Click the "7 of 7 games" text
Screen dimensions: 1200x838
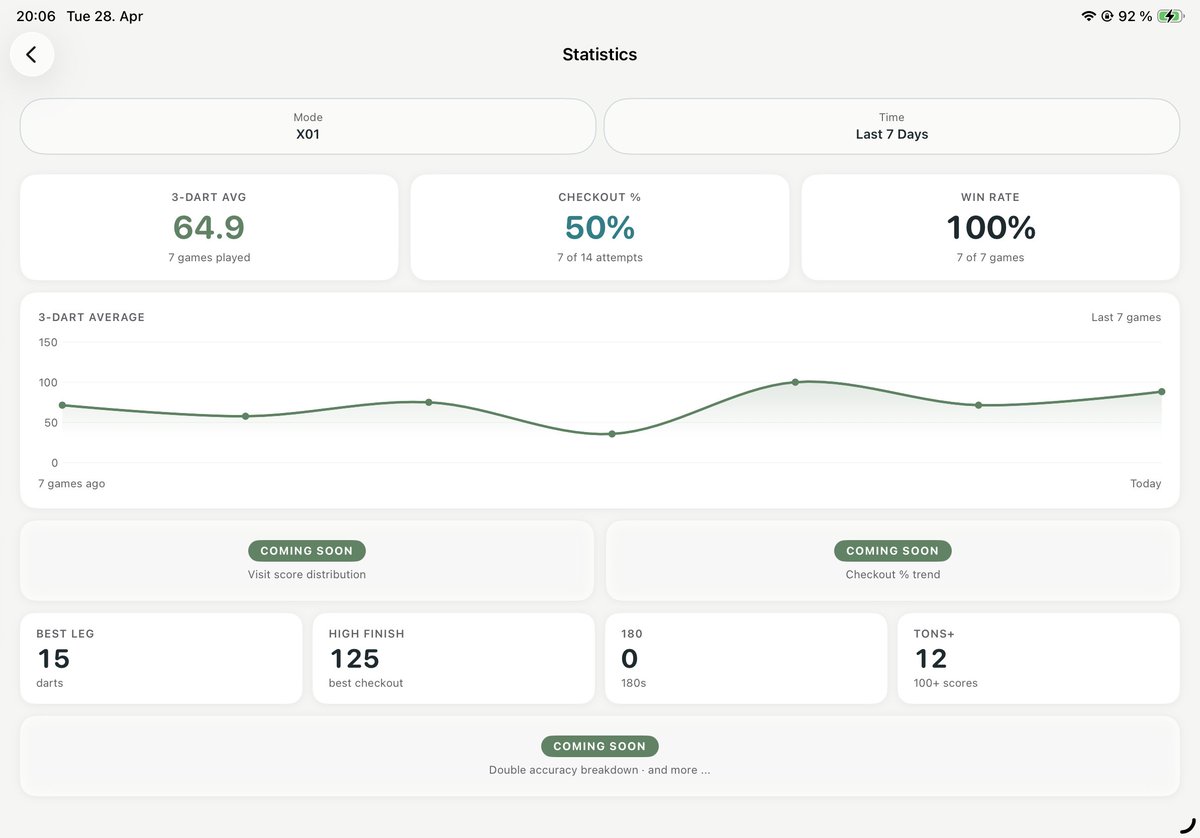coord(991,257)
